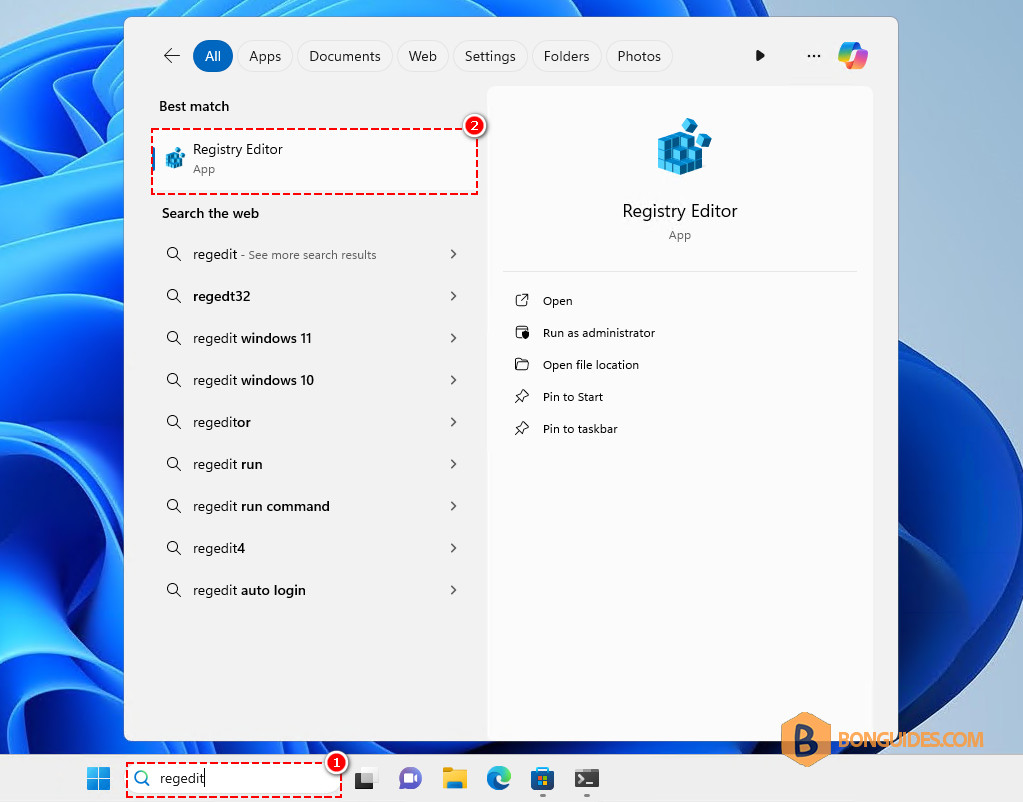The height and width of the screenshot is (802, 1023).
Task: Switch to the Web filter tab
Action: tap(423, 56)
